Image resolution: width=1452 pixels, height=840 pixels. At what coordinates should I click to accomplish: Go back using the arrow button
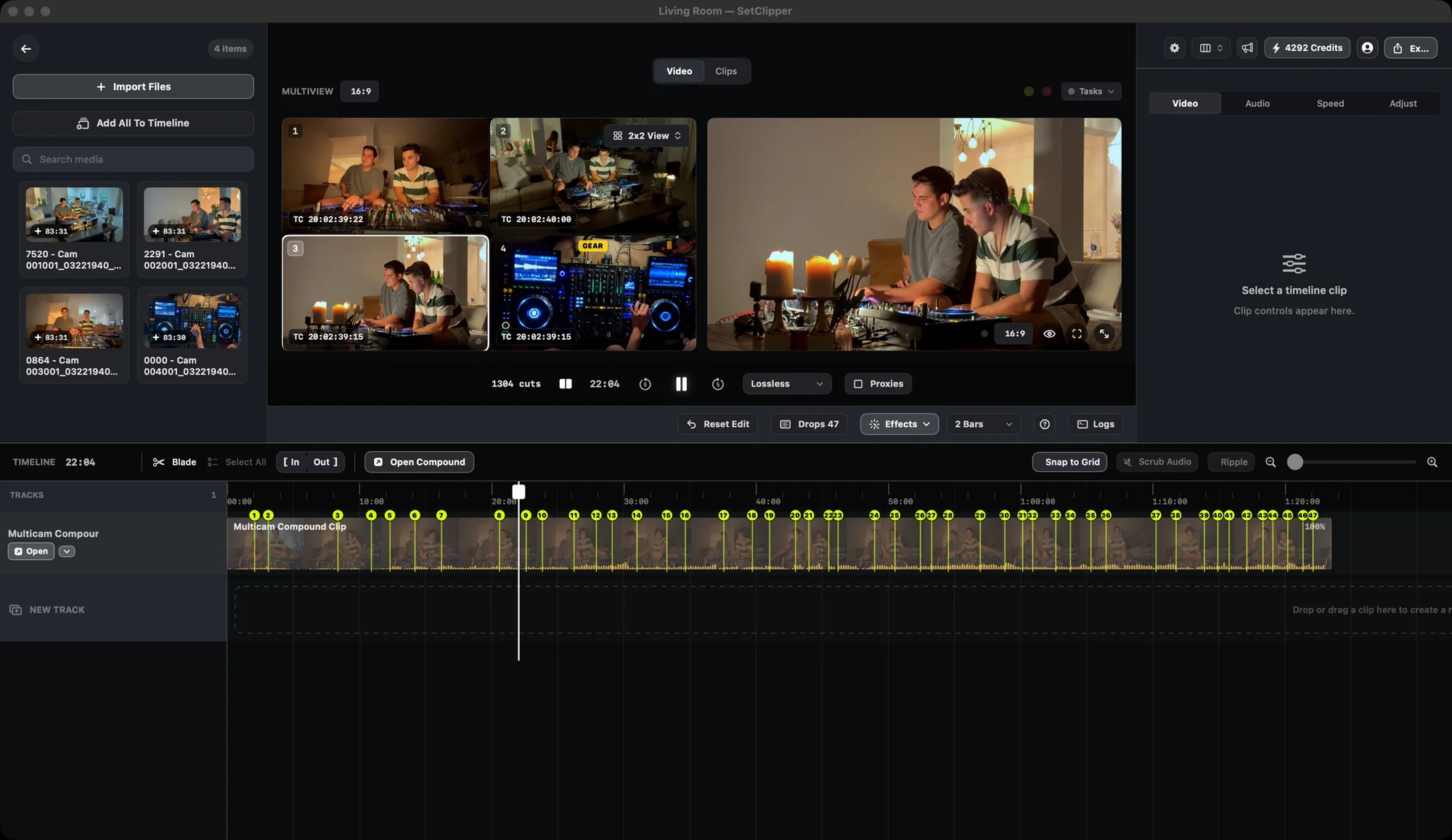(26, 49)
